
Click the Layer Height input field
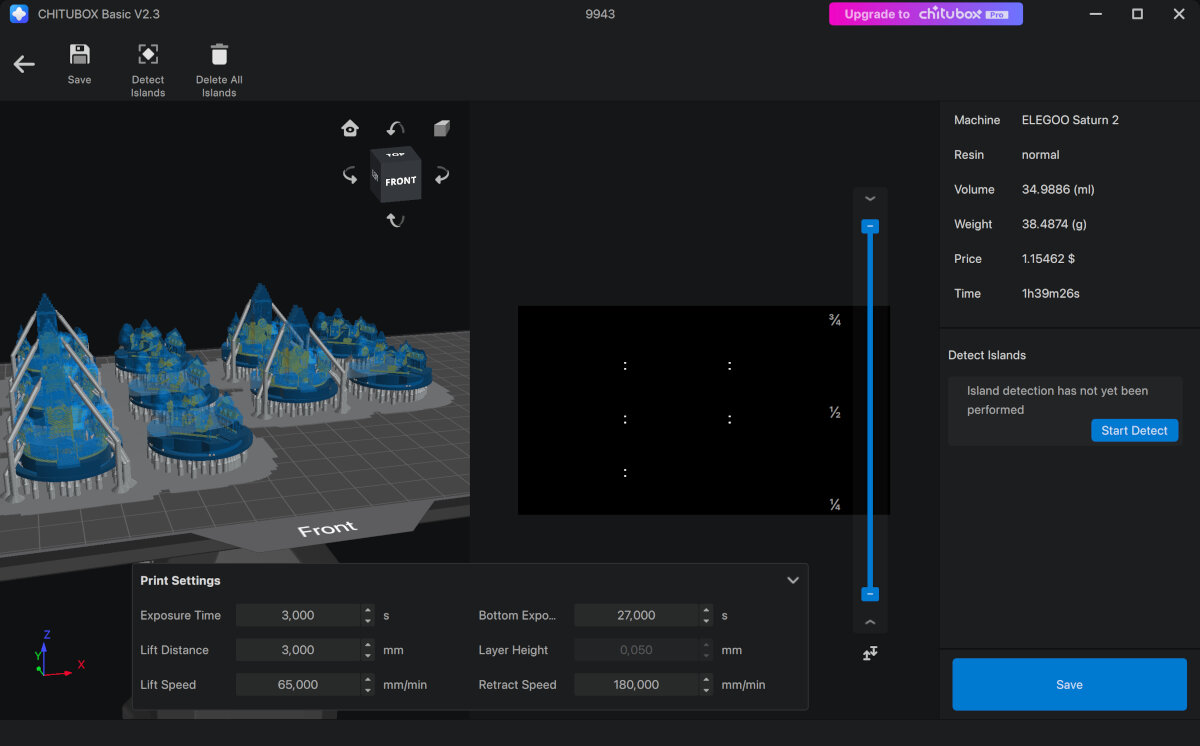point(636,650)
